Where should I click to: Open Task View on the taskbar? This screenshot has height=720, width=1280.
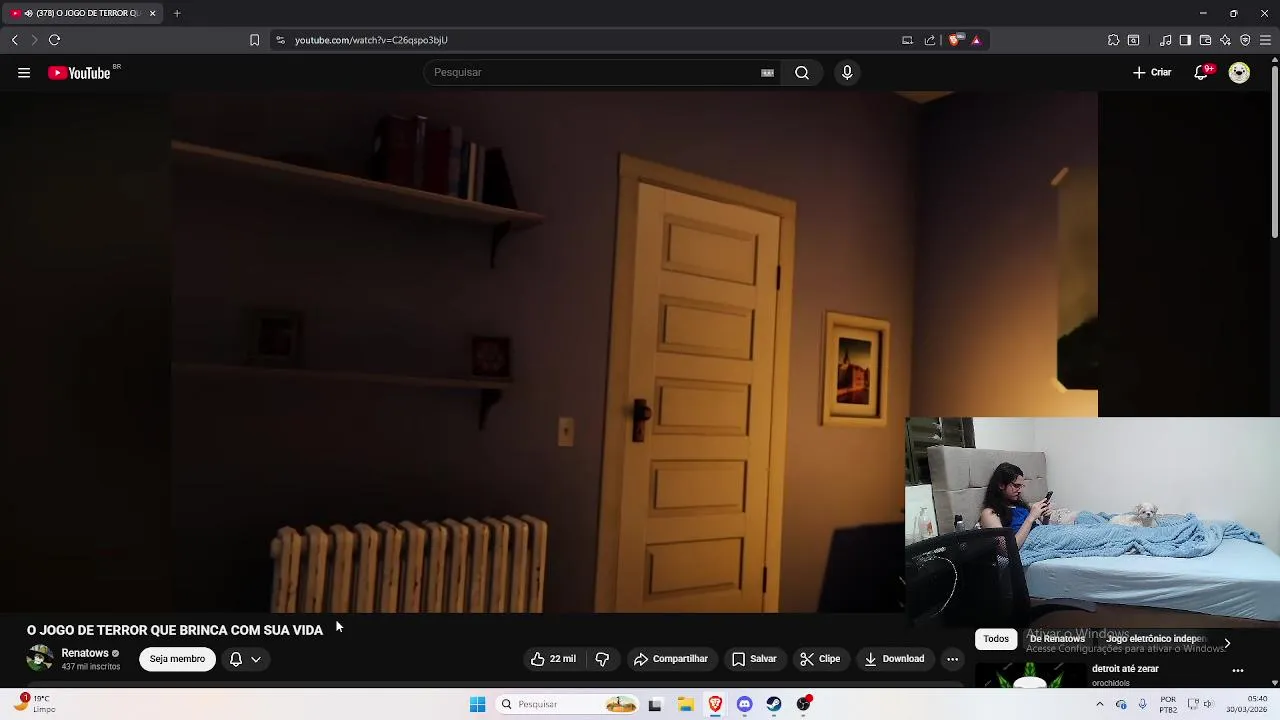655,704
